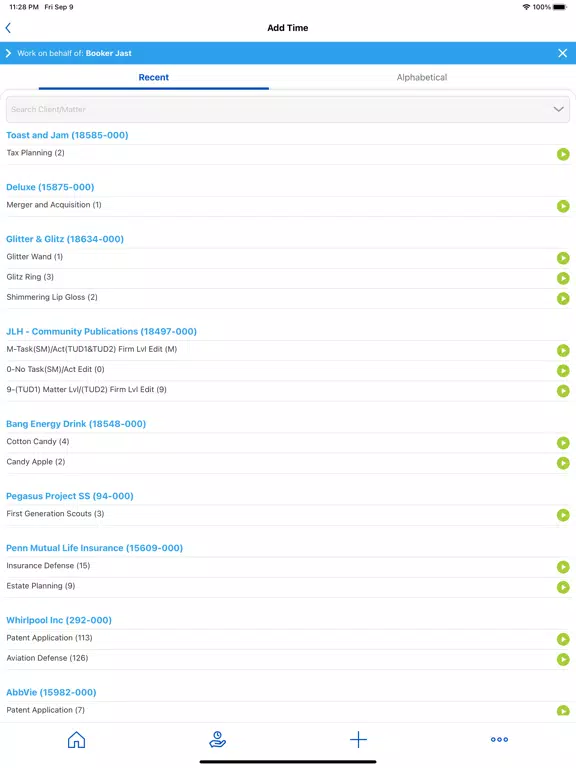
Task: Open the more options ellipsis icon
Action: 500,740
